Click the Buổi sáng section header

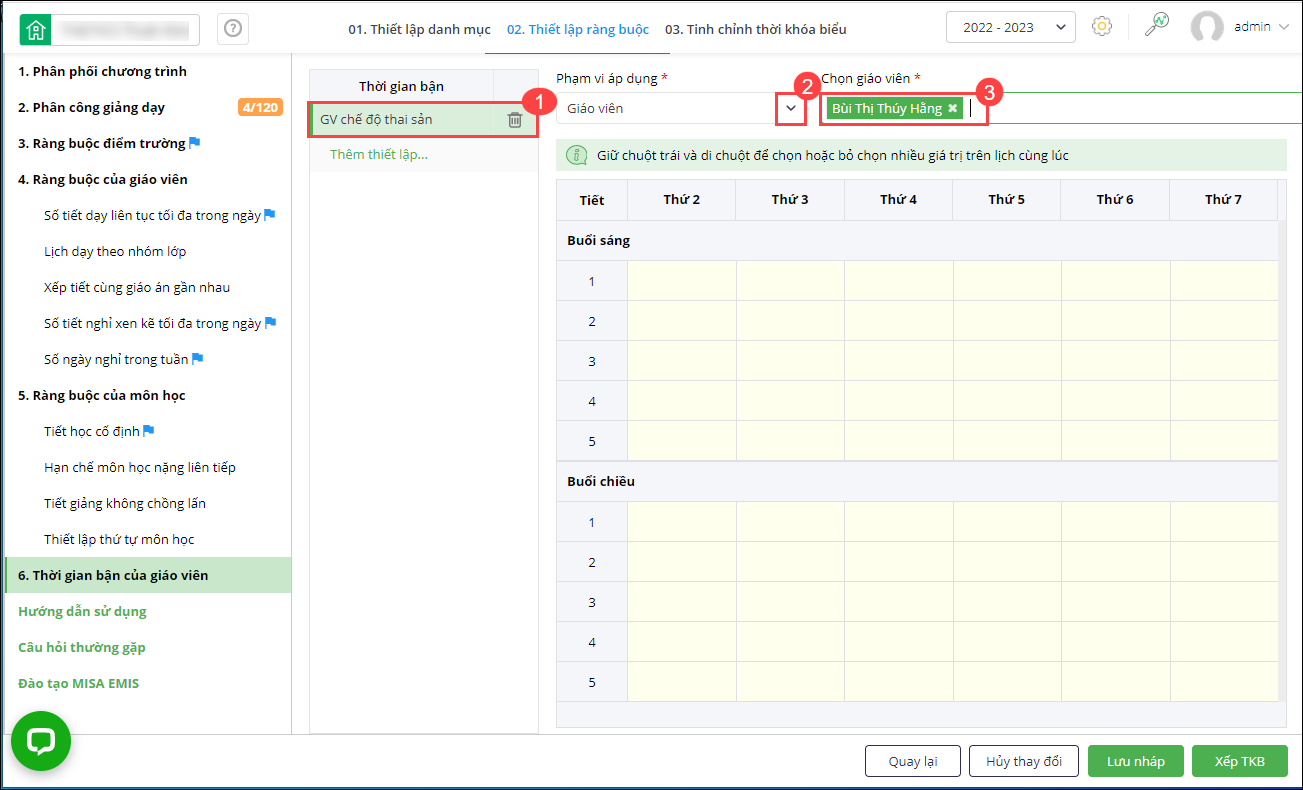[917, 241]
